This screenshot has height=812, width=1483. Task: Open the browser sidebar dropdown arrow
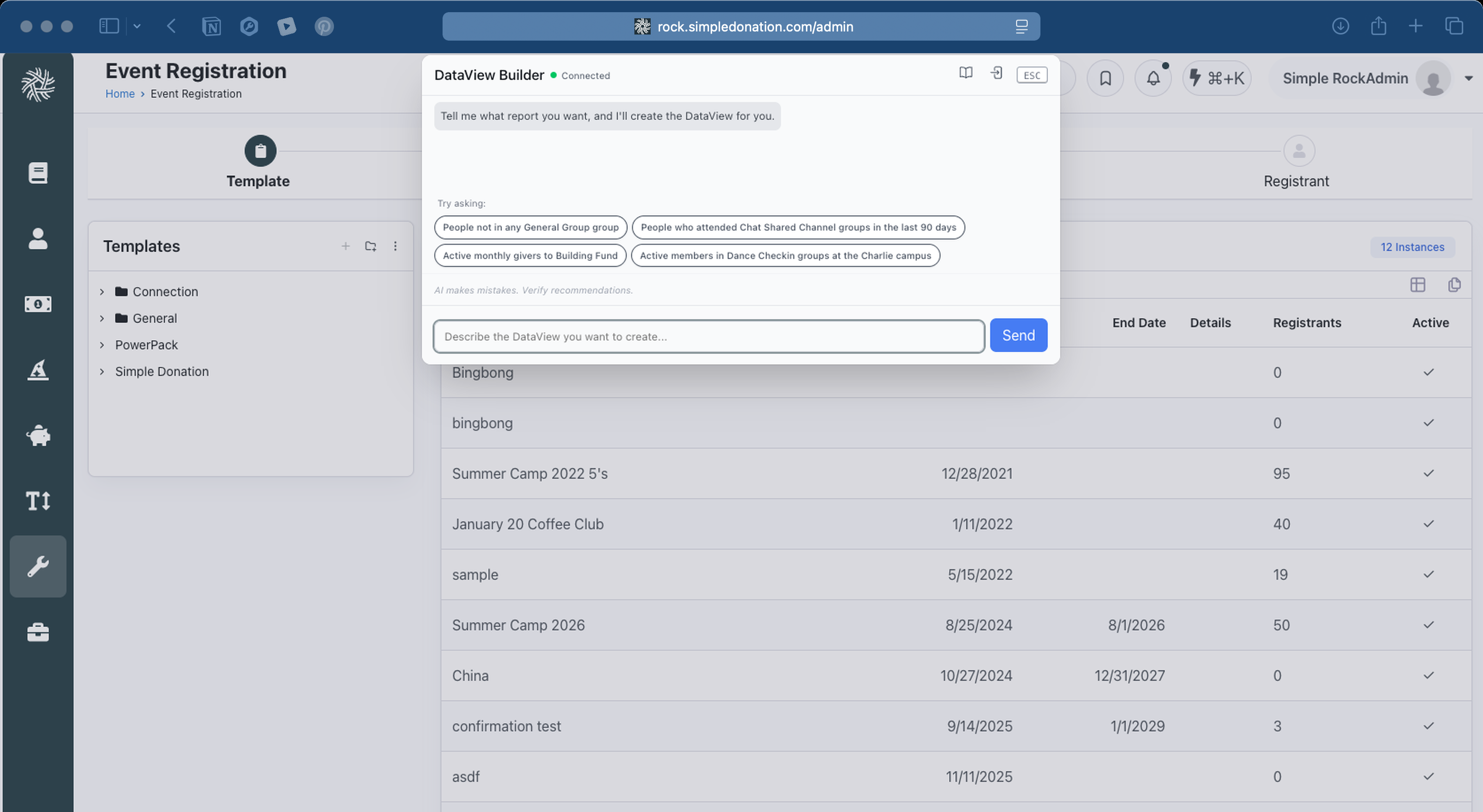click(137, 26)
